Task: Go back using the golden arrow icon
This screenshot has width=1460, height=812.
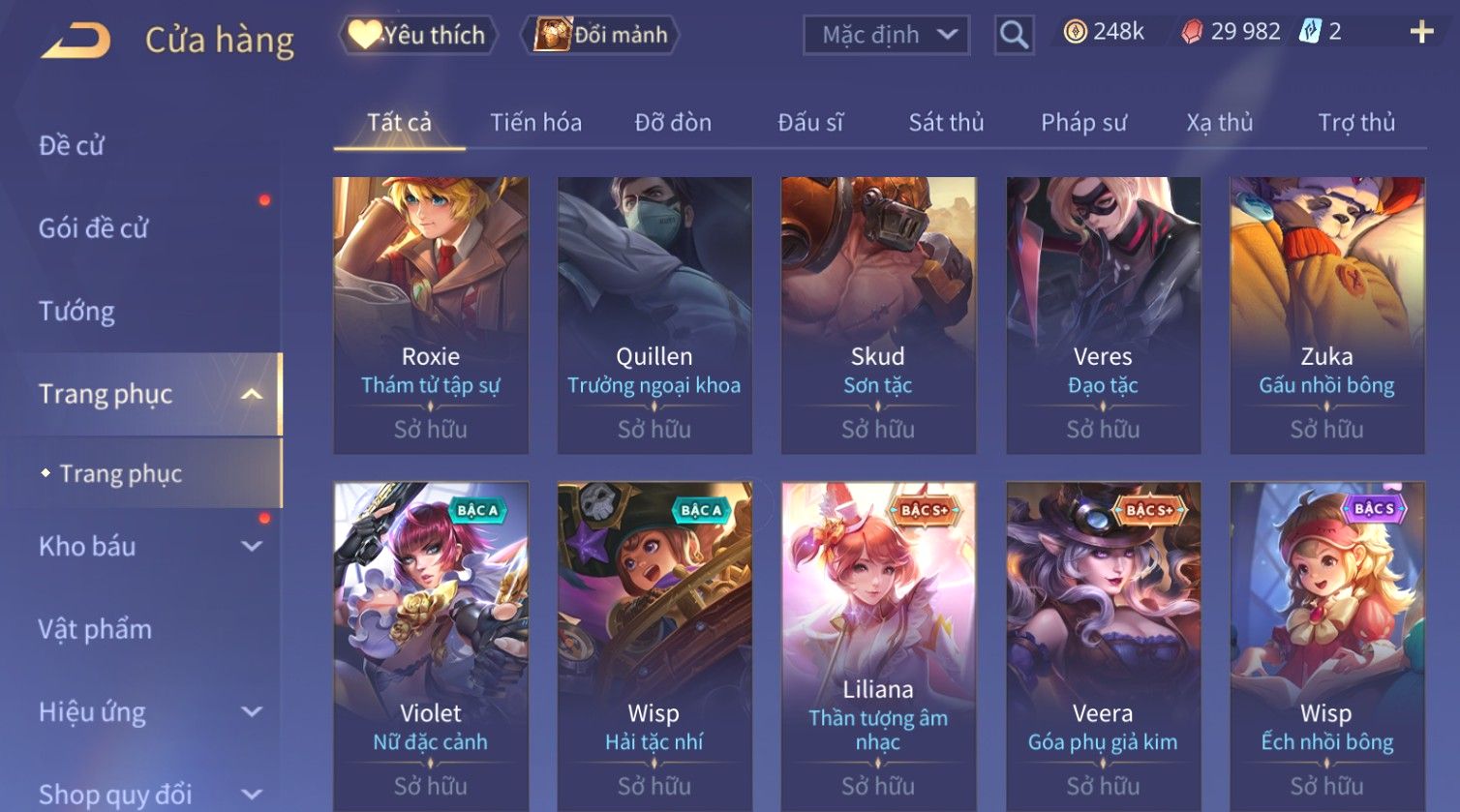Action: pos(76,41)
